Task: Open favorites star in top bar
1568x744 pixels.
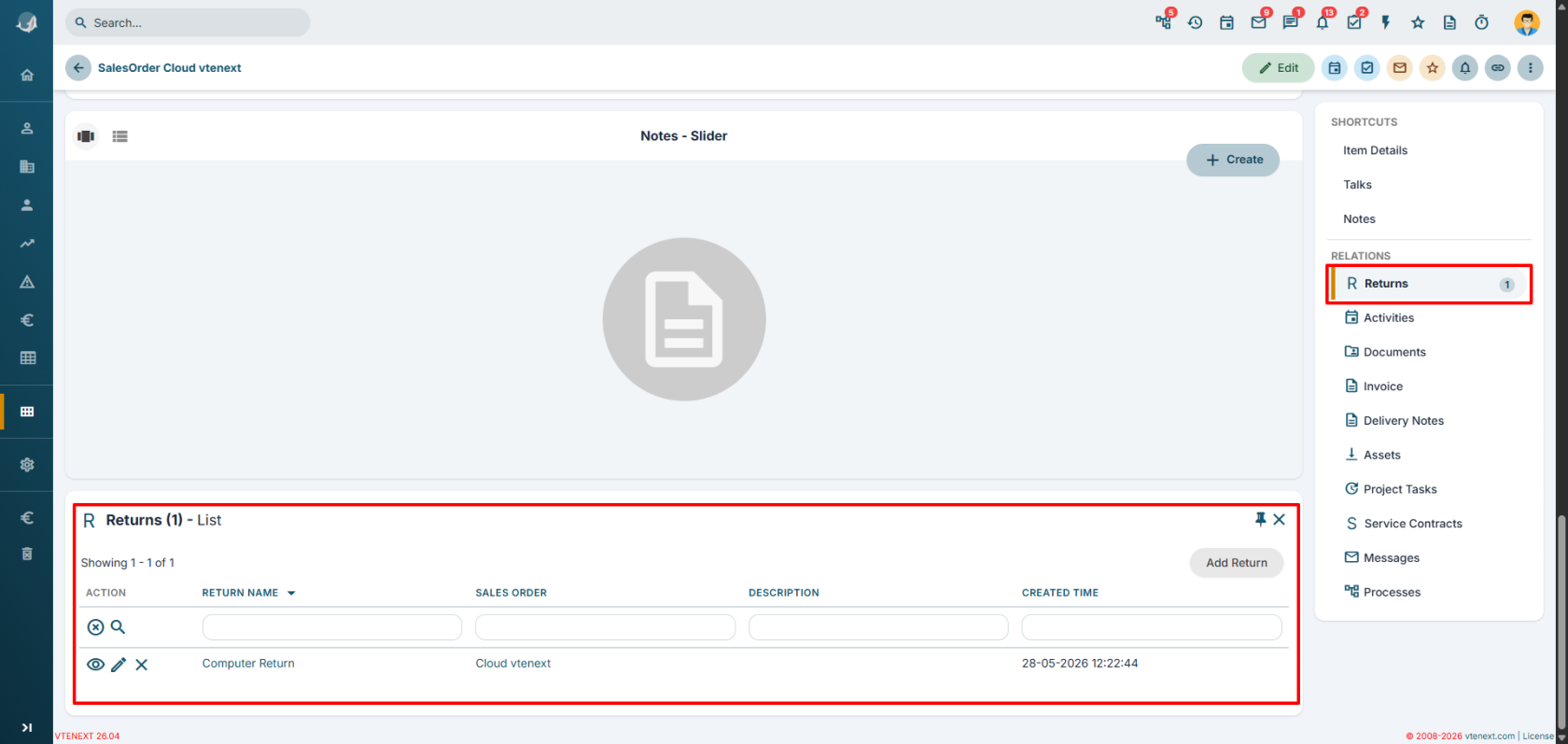Action: [x=1418, y=22]
